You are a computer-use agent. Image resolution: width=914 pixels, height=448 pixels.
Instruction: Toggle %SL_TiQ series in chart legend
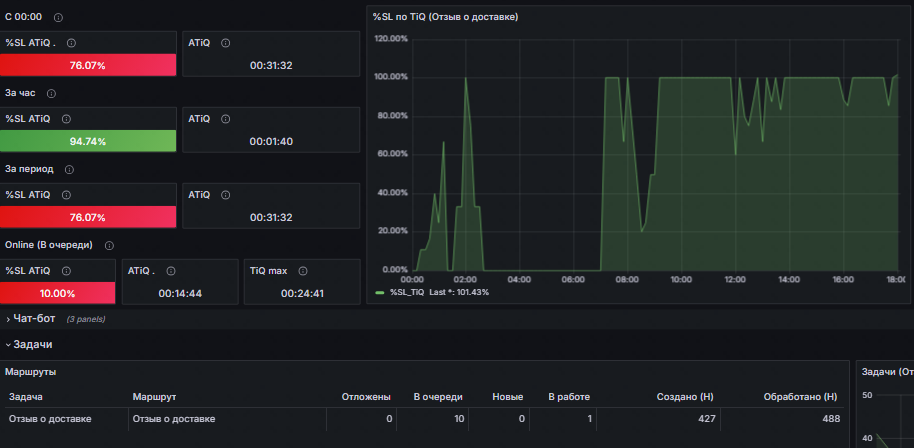[407, 292]
